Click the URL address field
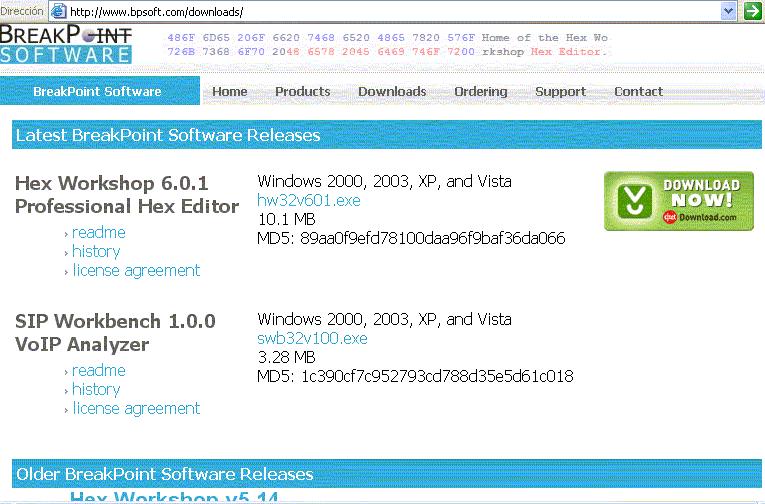765x504 pixels. point(393,11)
